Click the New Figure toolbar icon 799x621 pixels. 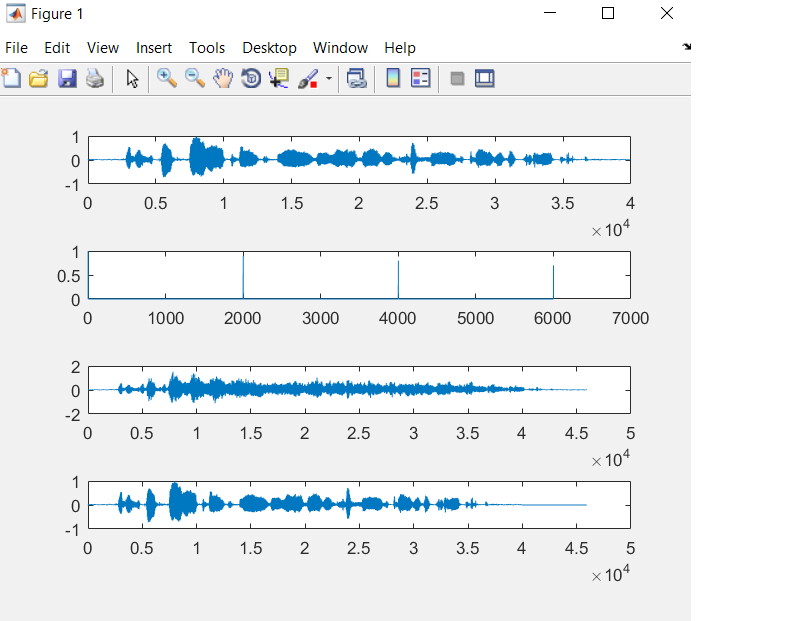tap(11, 78)
